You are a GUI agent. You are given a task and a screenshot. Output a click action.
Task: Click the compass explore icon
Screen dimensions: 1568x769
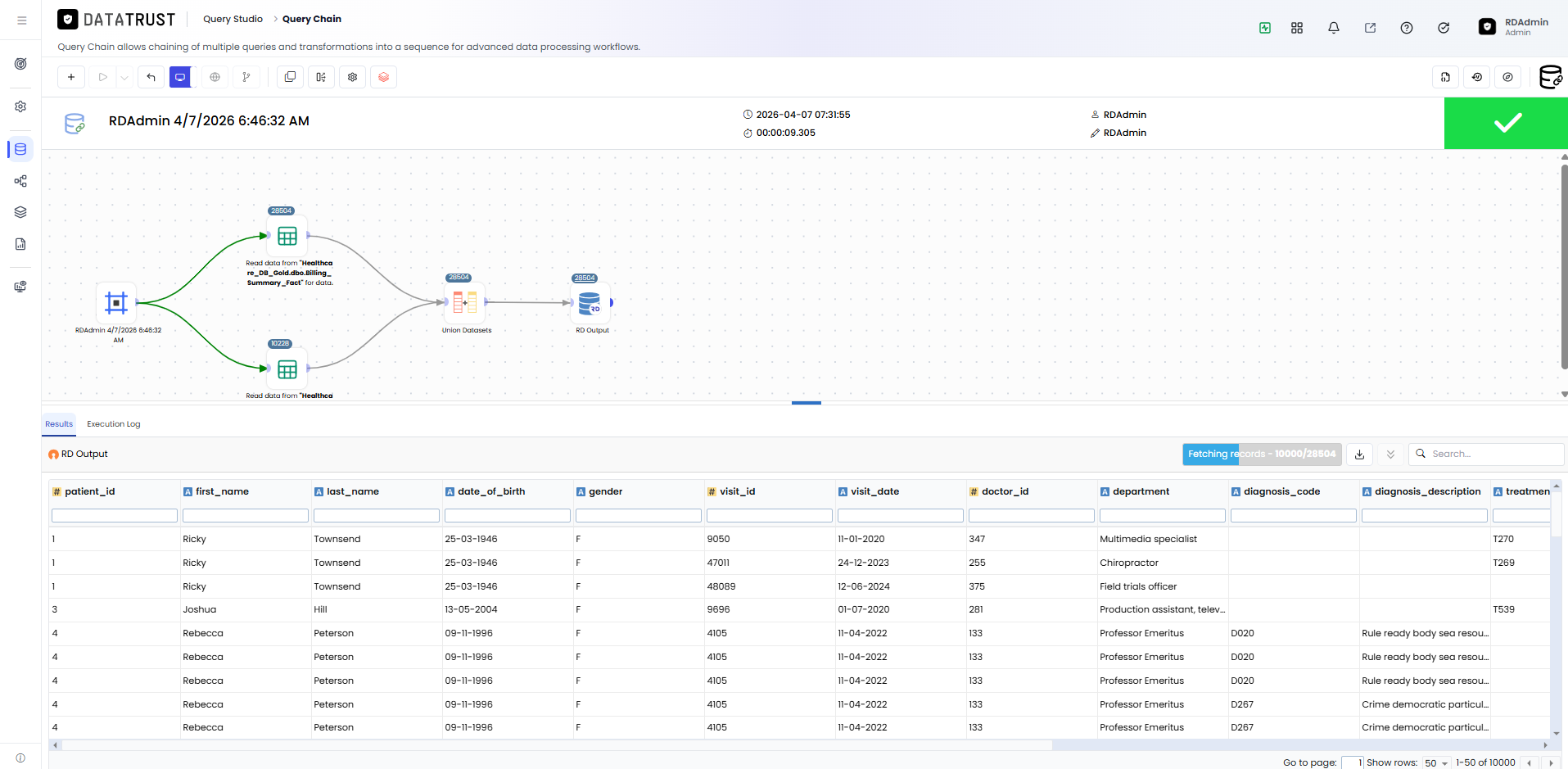1507,77
